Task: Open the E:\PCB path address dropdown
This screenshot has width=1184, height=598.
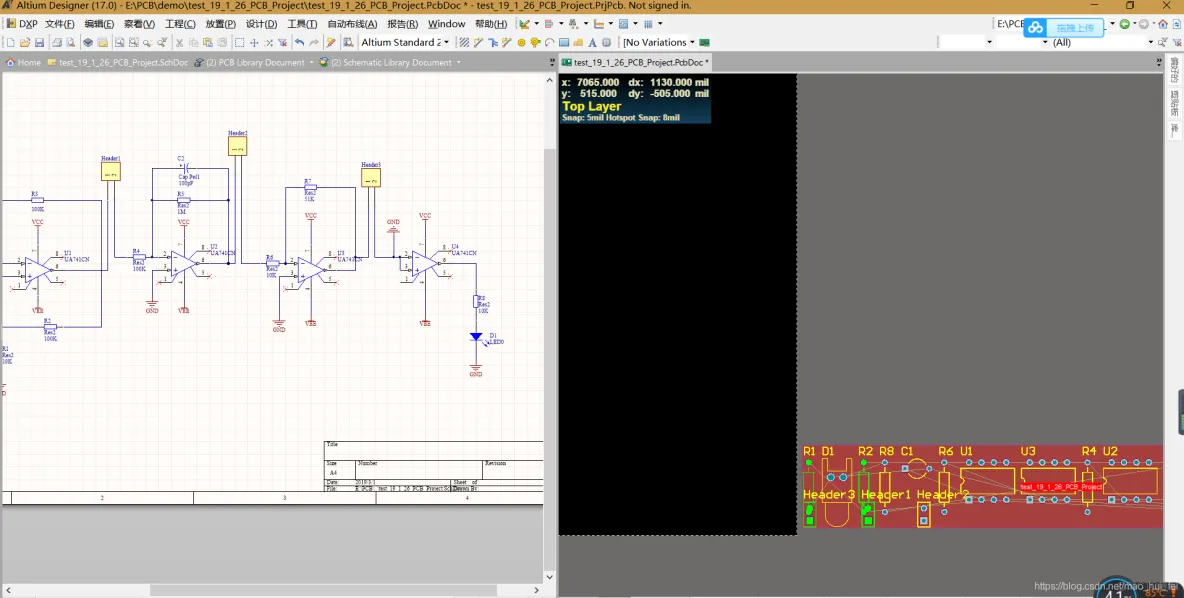Action: pos(1112,23)
